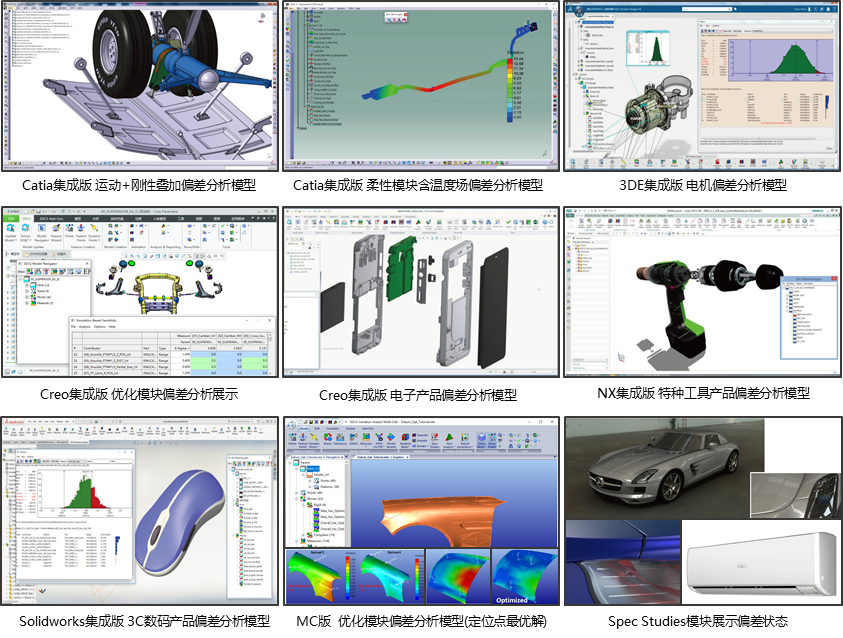Close the Creo 3DCS Model Navigator panel

pyautogui.click(x=87, y=263)
